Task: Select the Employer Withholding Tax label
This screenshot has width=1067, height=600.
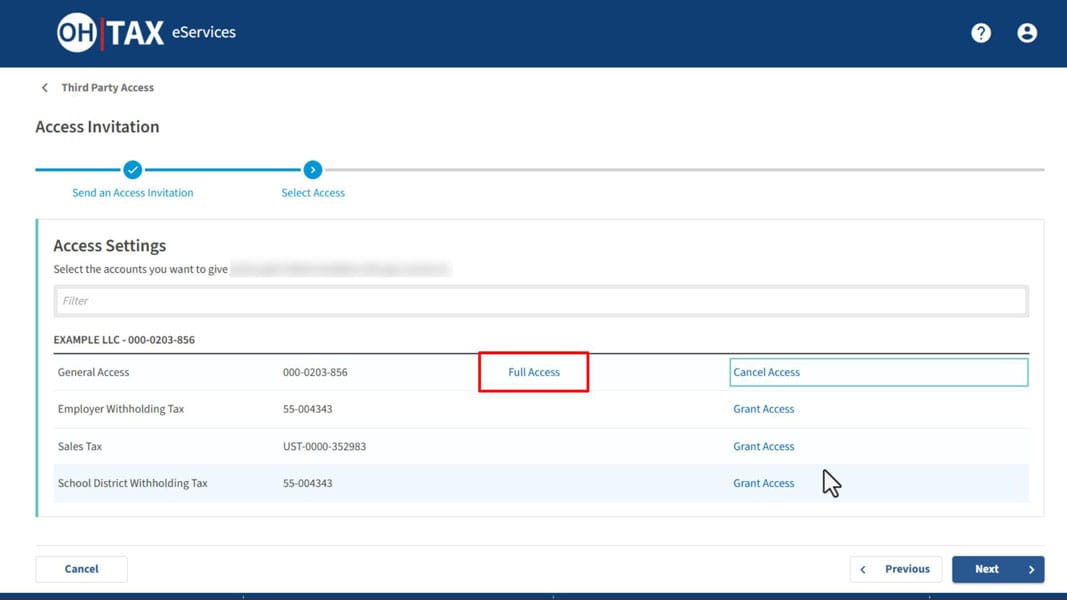Action: tap(121, 409)
